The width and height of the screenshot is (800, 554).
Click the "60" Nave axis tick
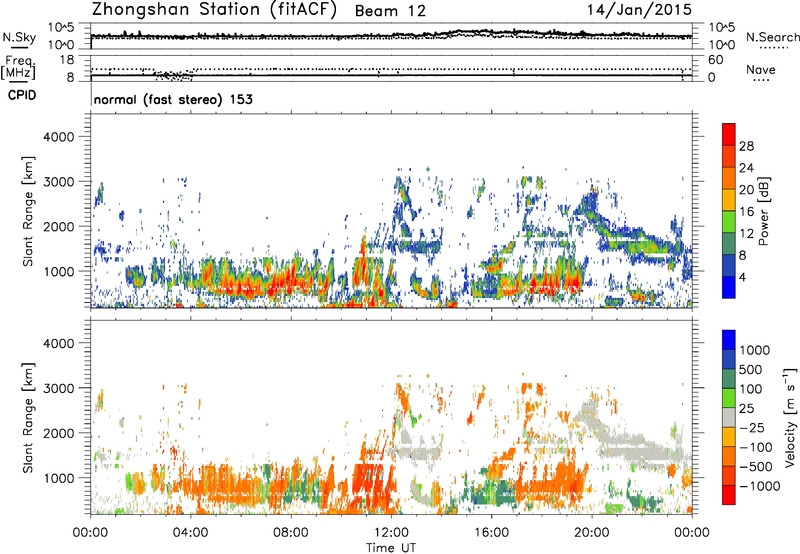715,60
